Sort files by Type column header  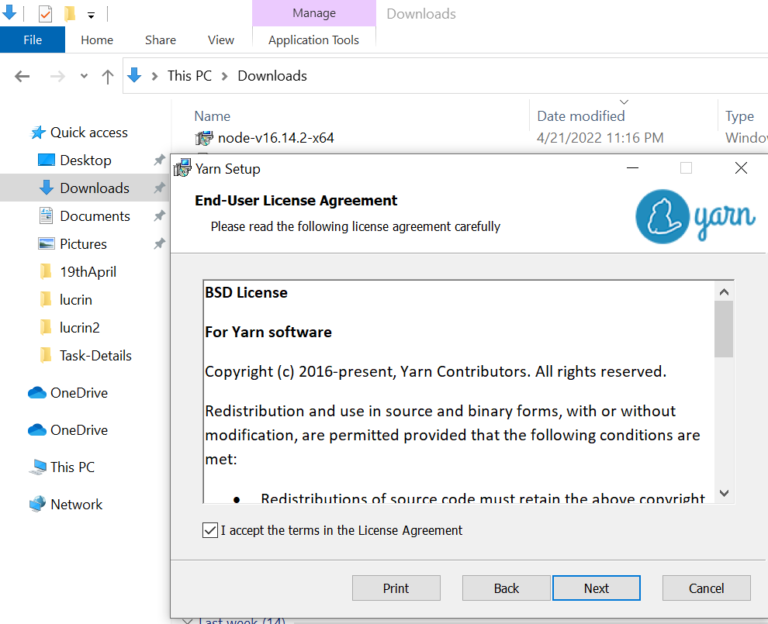739,116
